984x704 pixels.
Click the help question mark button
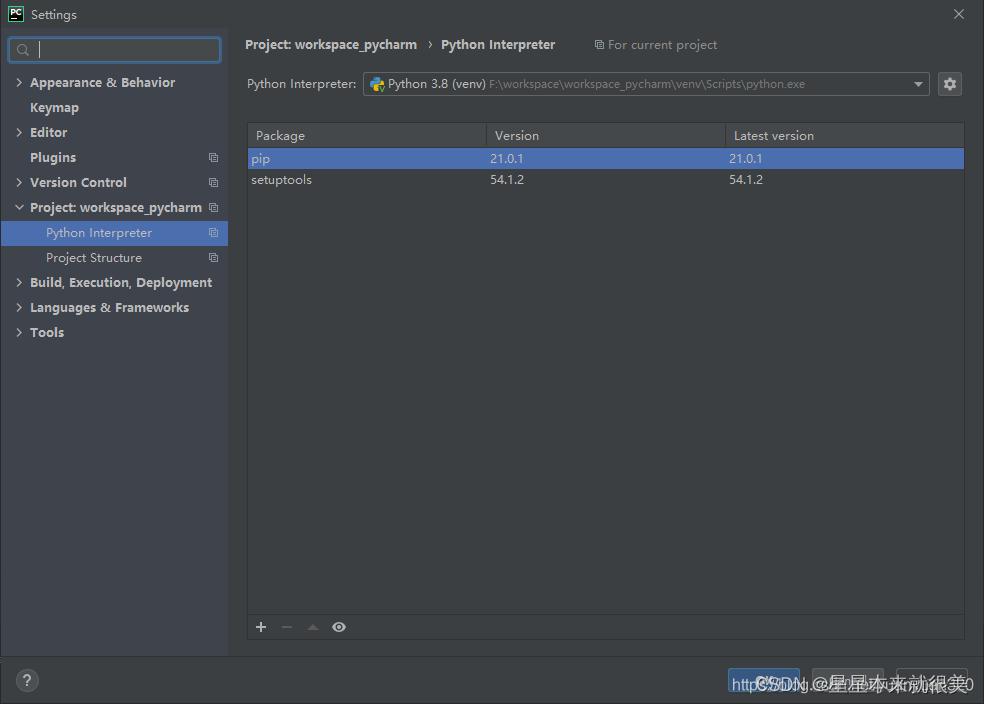pyautogui.click(x=27, y=680)
